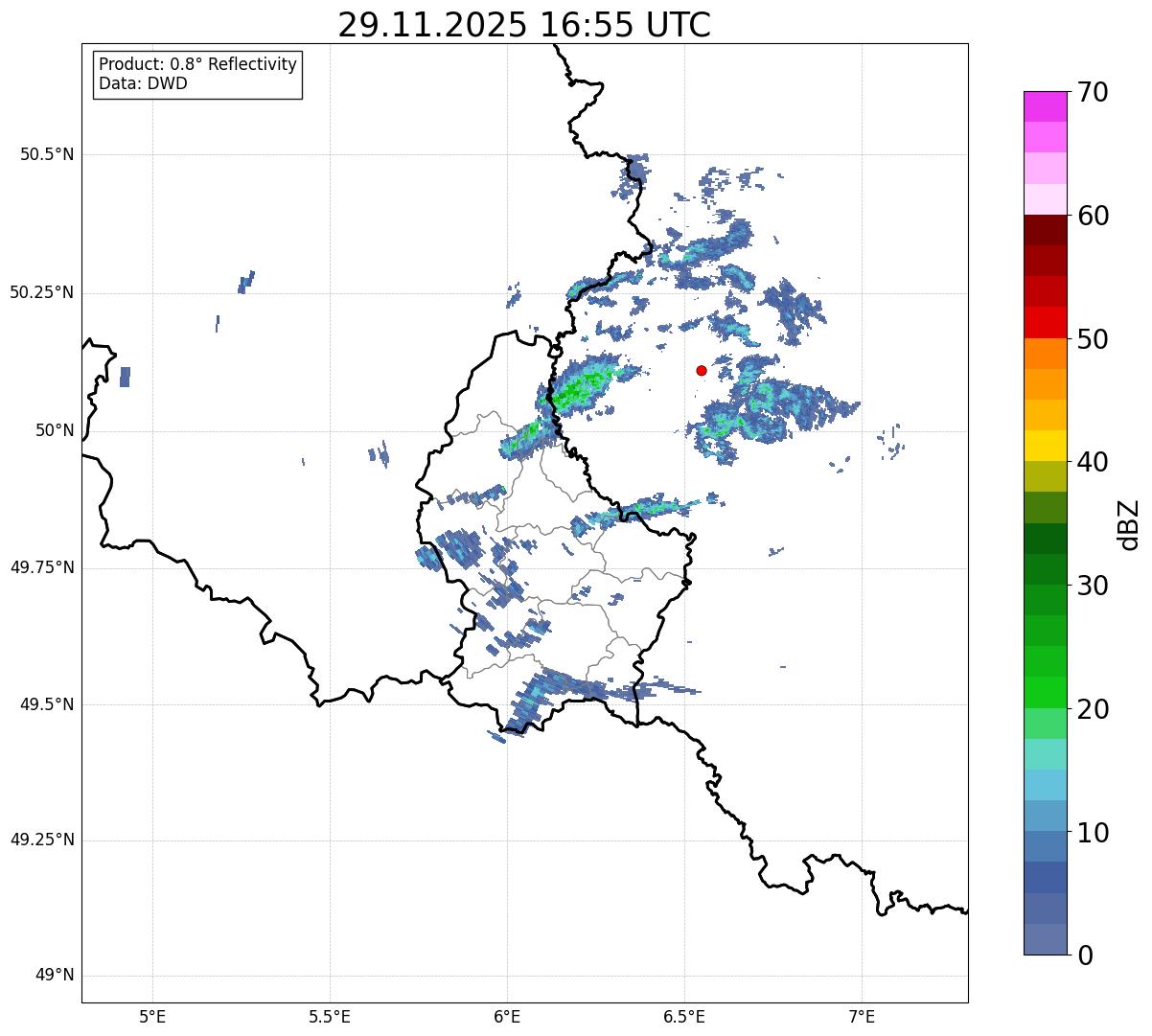Click the latitude label "49.75°N"
Image resolution: width=1152 pixels, height=1036 pixels.
(x=42, y=567)
